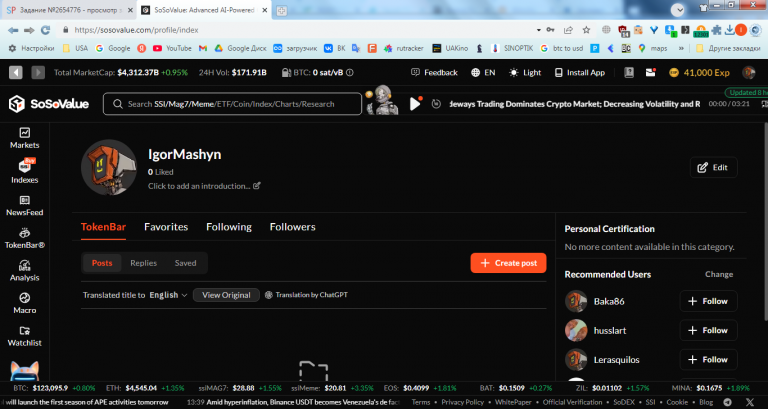768x409 pixels.
Task: Open Markets in the left sidebar
Action: click(x=24, y=138)
